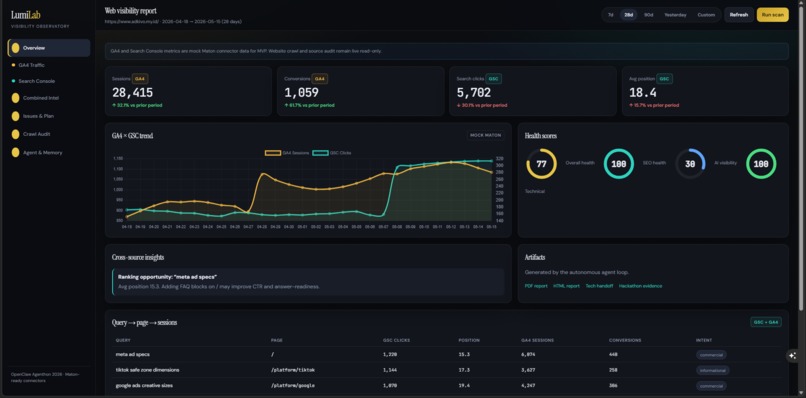
Task: Click the GSC badge on Search clicks card
Action: coord(493,79)
